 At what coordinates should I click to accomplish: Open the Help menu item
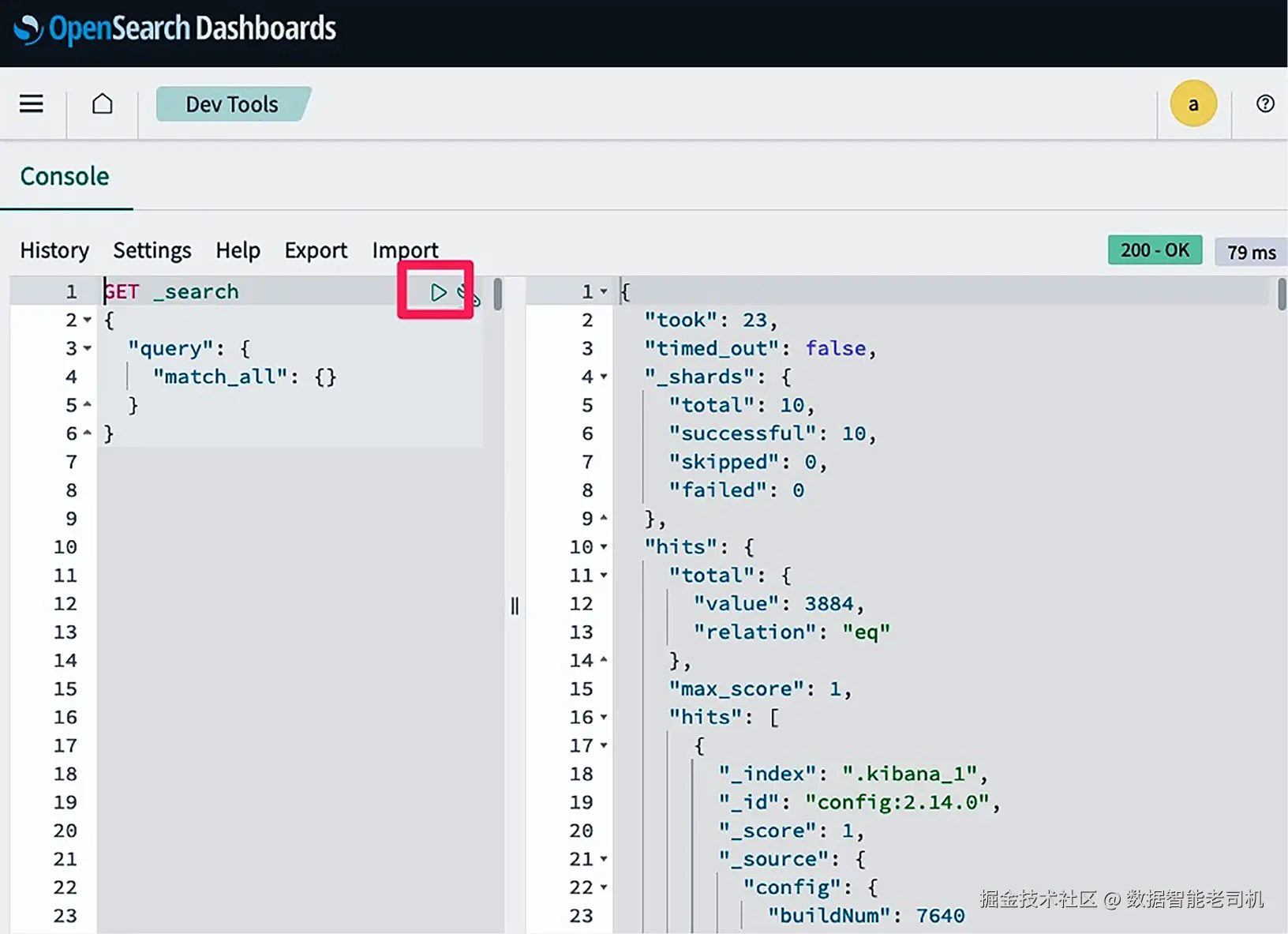(238, 250)
